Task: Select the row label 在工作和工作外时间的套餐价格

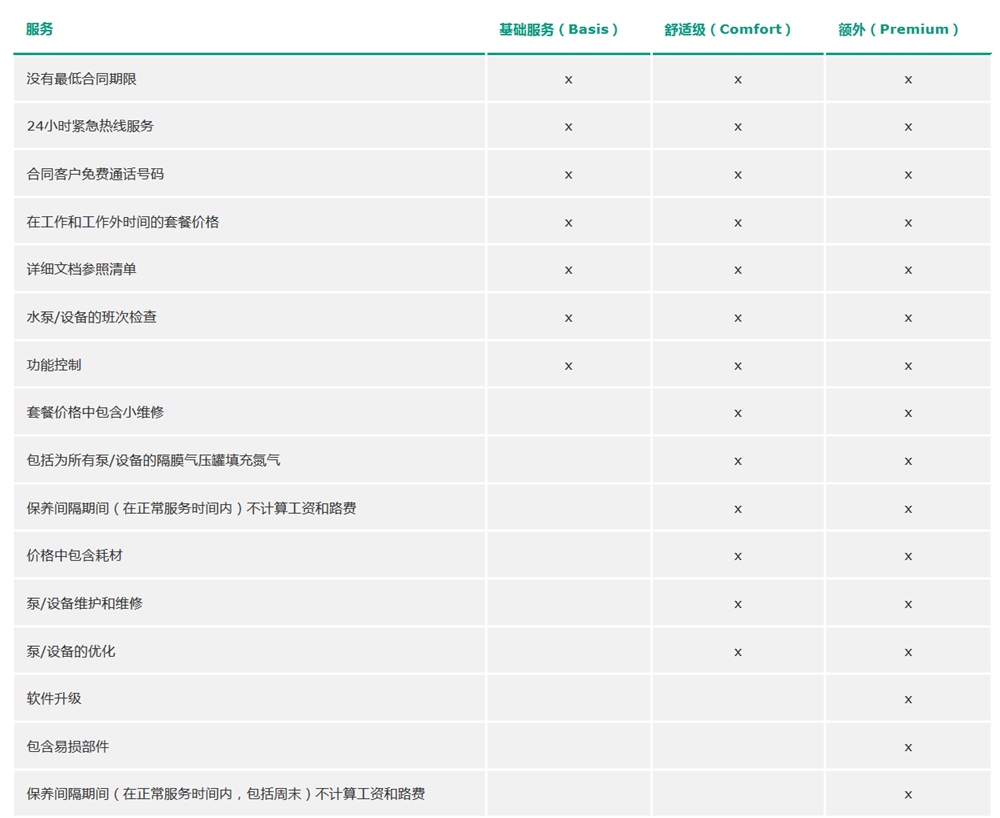Action: point(122,222)
